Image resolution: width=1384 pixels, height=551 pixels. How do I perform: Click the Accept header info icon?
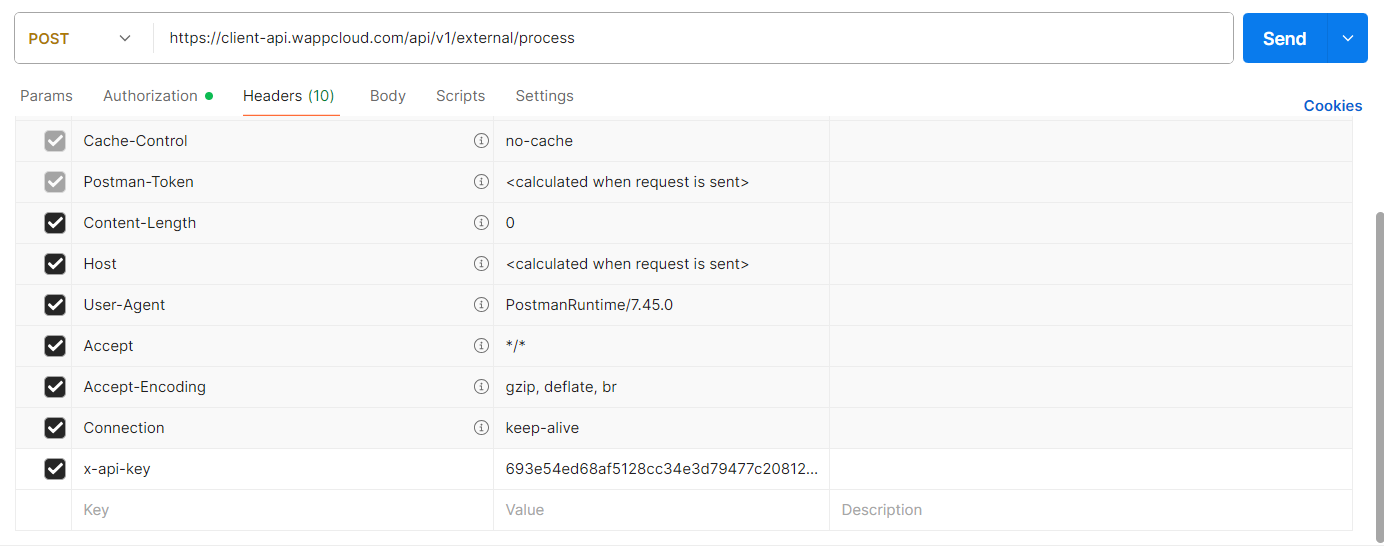click(x=481, y=346)
